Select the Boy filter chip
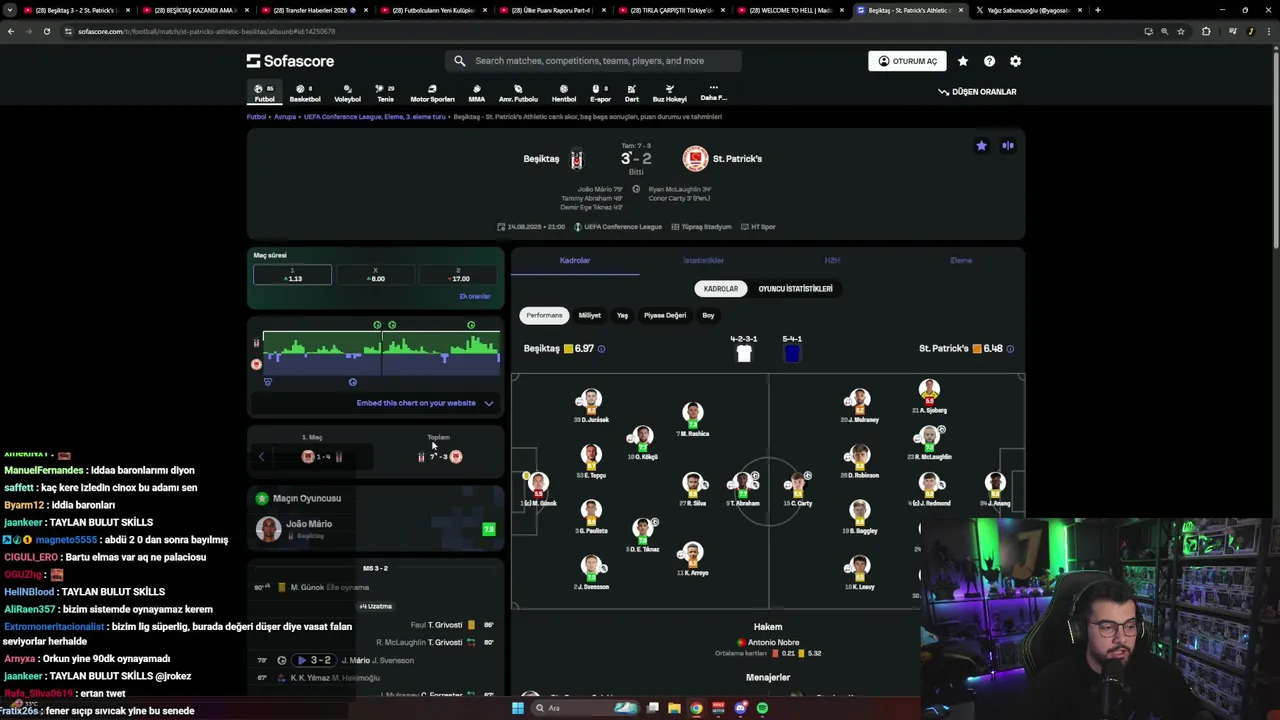 point(708,315)
